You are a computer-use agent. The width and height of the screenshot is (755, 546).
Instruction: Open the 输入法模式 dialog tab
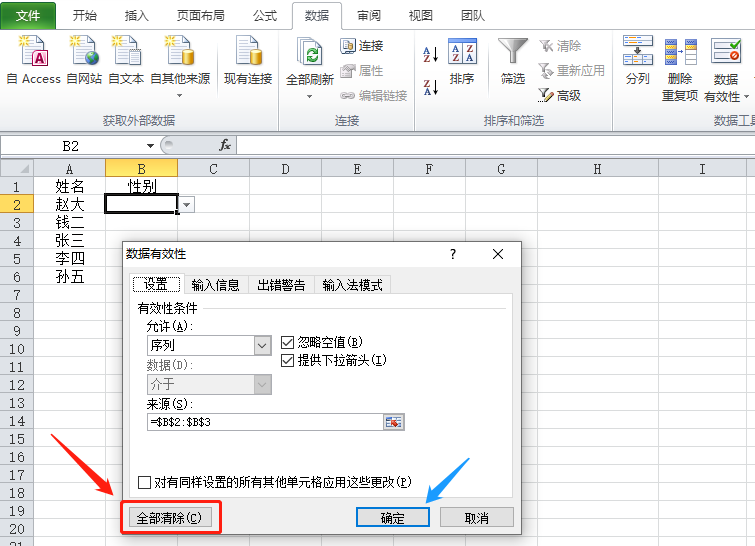pyautogui.click(x=352, y=285)
